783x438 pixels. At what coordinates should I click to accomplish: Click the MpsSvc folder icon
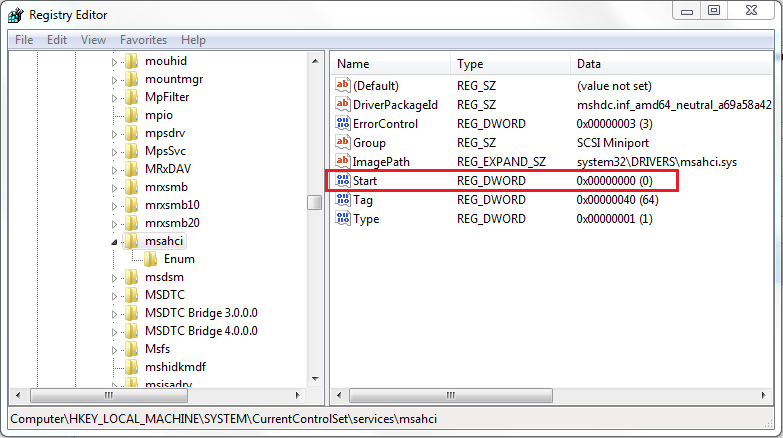(x=131, y=151)
